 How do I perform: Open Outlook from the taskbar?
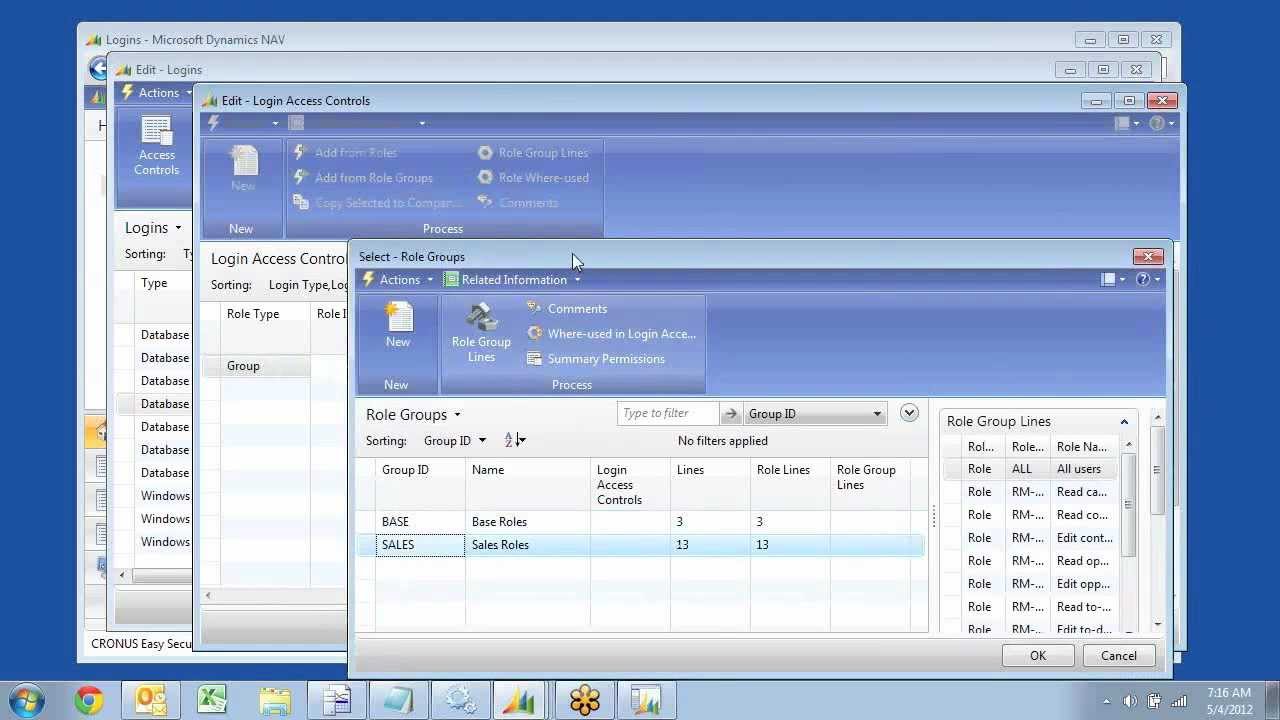(x=151, y=700)
